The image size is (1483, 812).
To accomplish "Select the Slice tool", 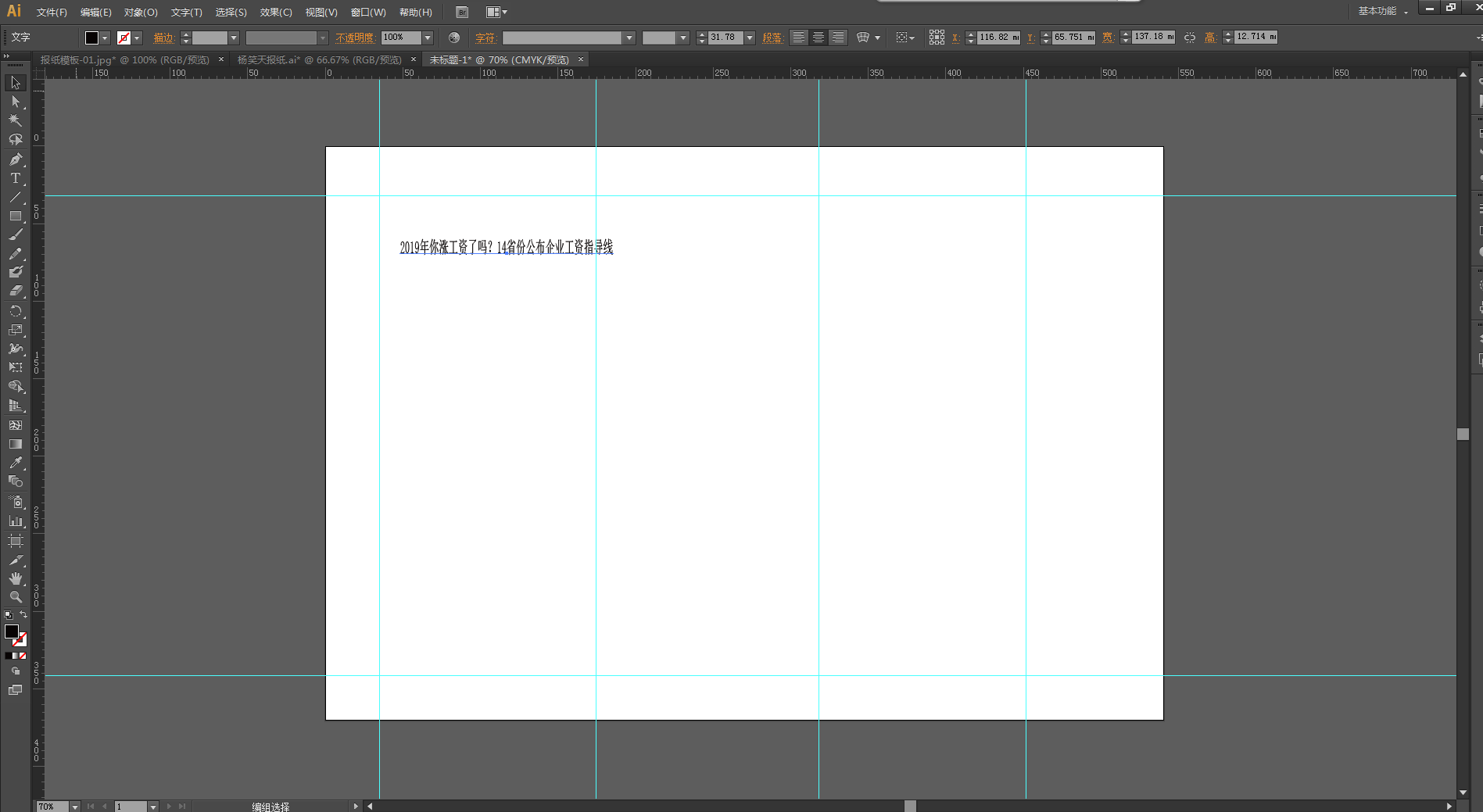I will 16,560.
